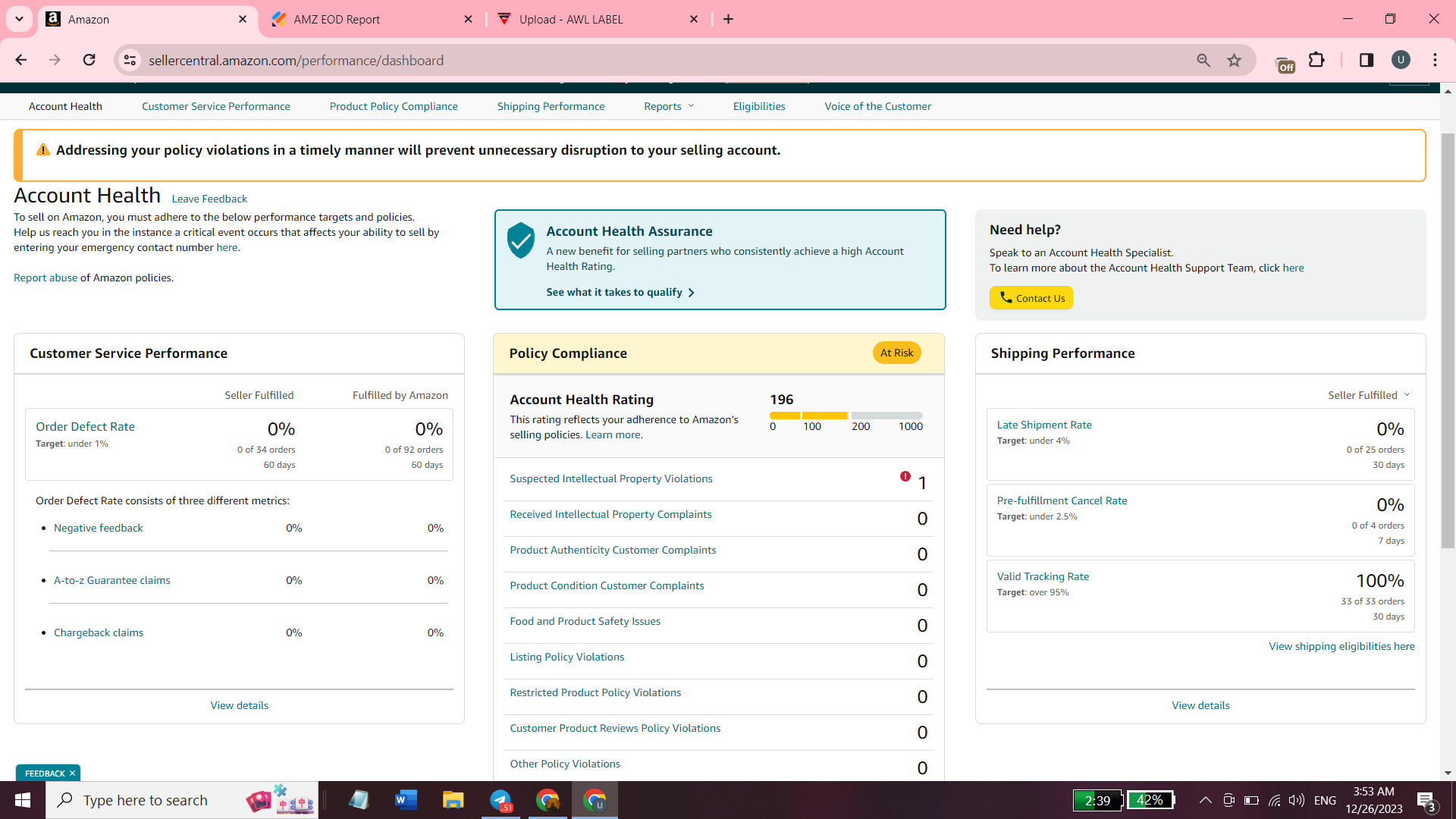
Task: Click Learn more about Account Health Rating
Action: pyautogui.click(x=613, y=435)
